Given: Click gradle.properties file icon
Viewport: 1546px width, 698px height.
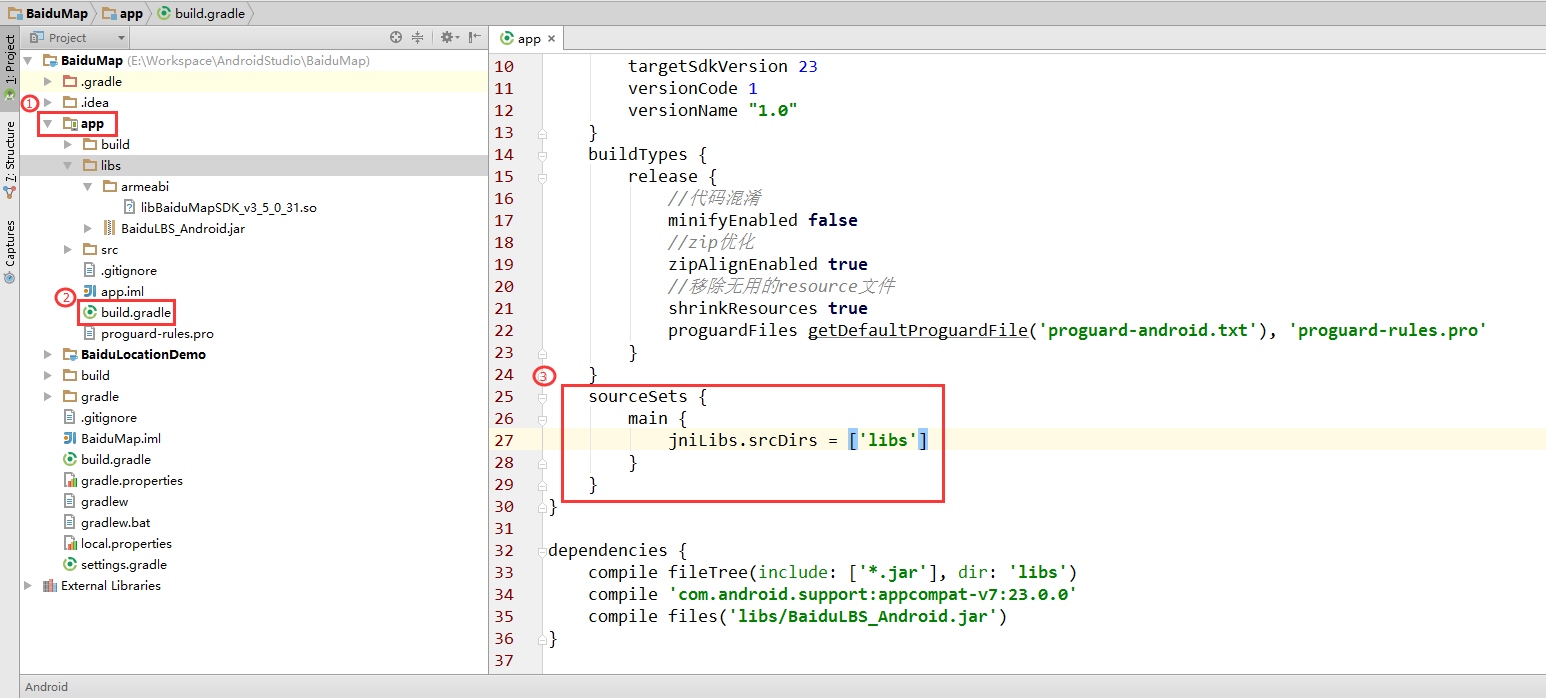Looking at the screenshot, I should pos(70,481).
